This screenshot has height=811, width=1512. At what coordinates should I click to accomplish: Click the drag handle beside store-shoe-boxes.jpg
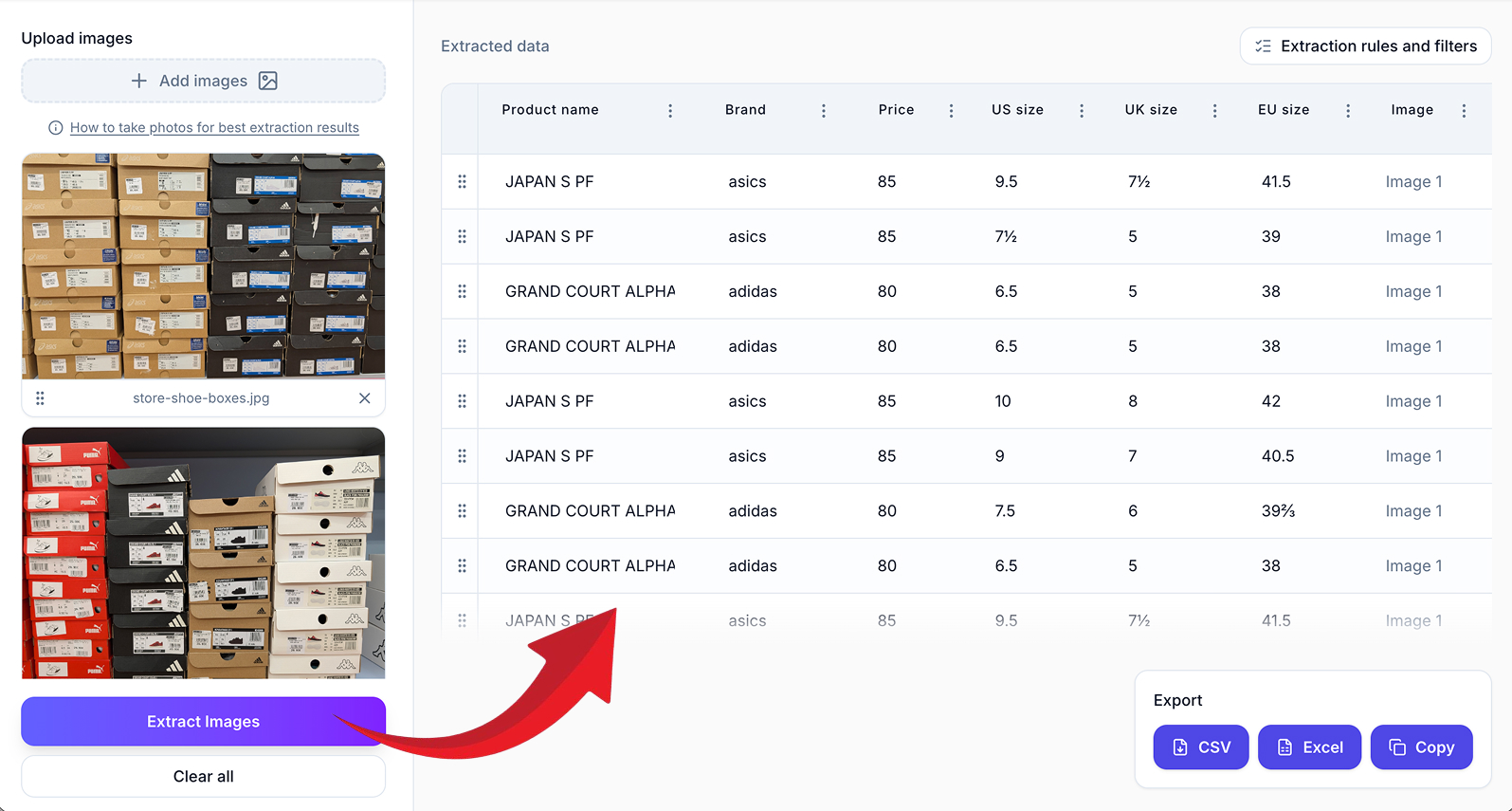40,398
